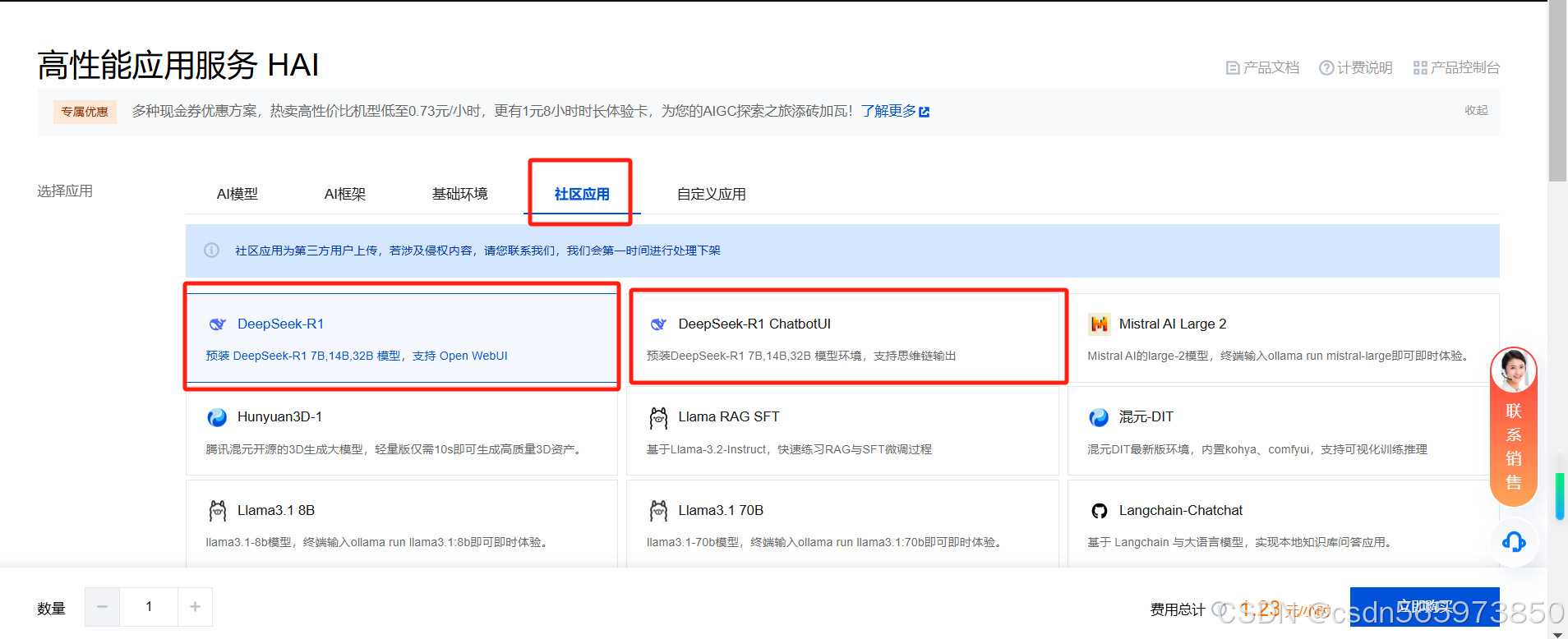Select the Mistral AI Large 2 card
The width and height of the screenshot is (1568, 639).
click(1283, 338)
